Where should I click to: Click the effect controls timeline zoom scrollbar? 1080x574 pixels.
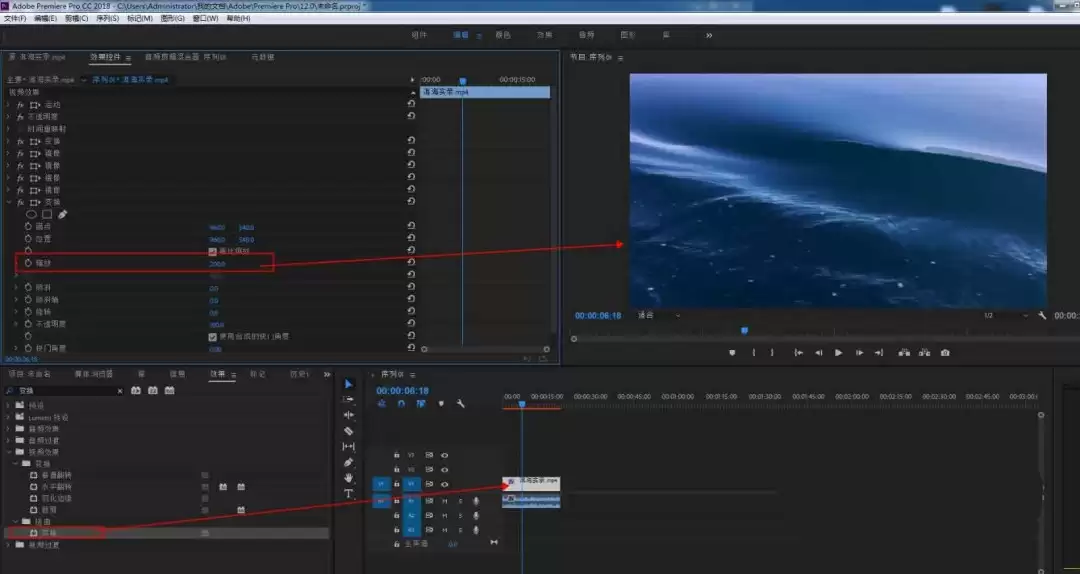486,349
